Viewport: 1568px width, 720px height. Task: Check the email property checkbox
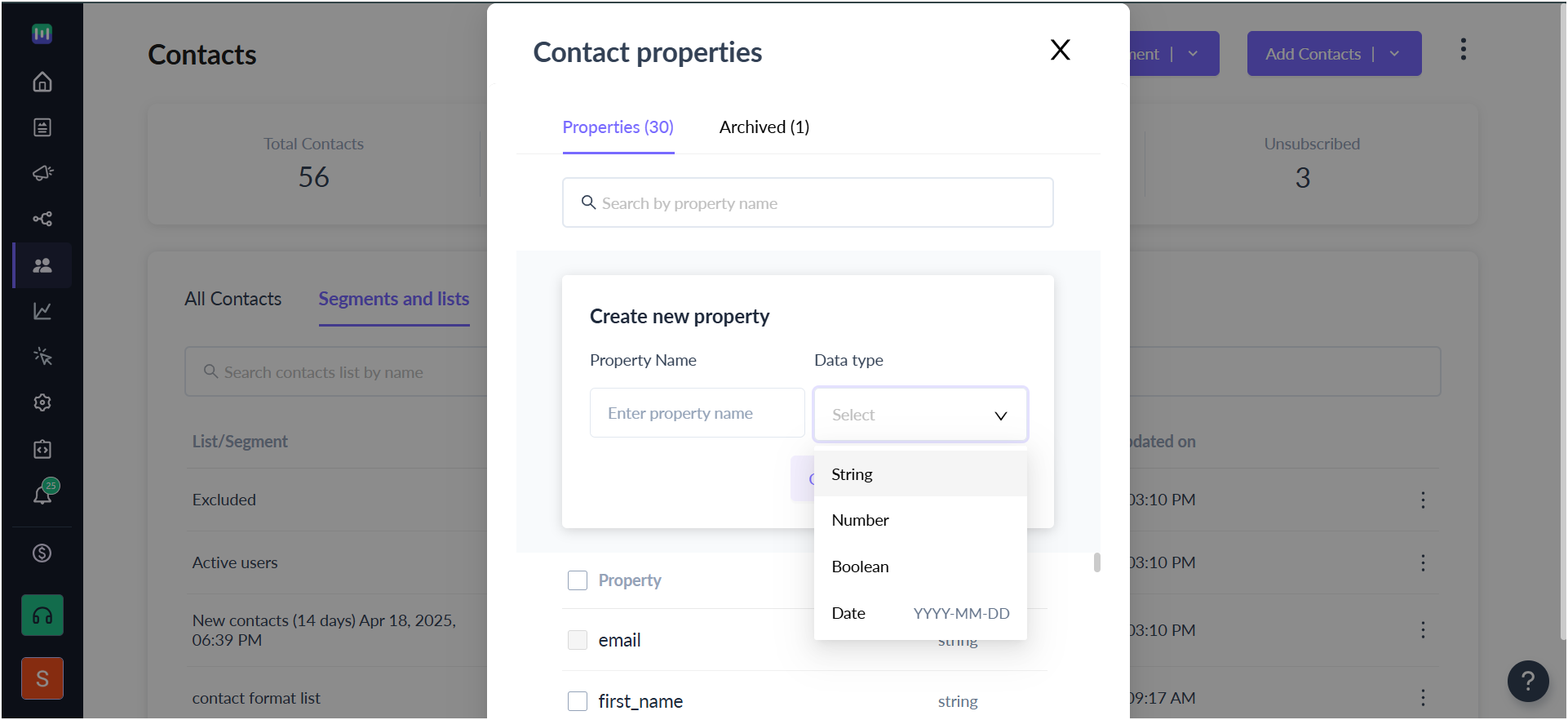click(x=578, y=640)
